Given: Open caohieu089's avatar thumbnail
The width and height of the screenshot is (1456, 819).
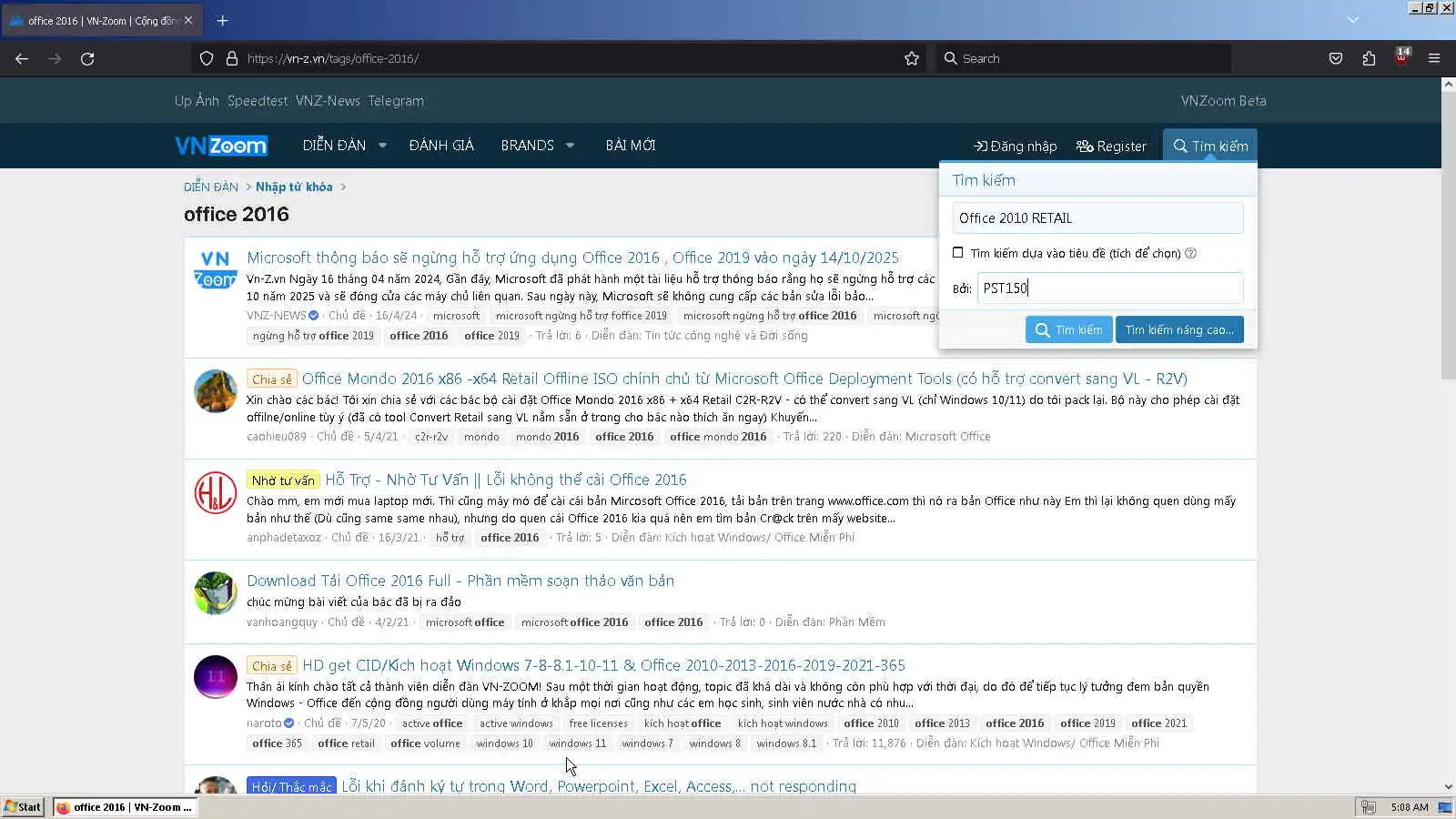Looking at the screenshot, I should click(216, 391).
